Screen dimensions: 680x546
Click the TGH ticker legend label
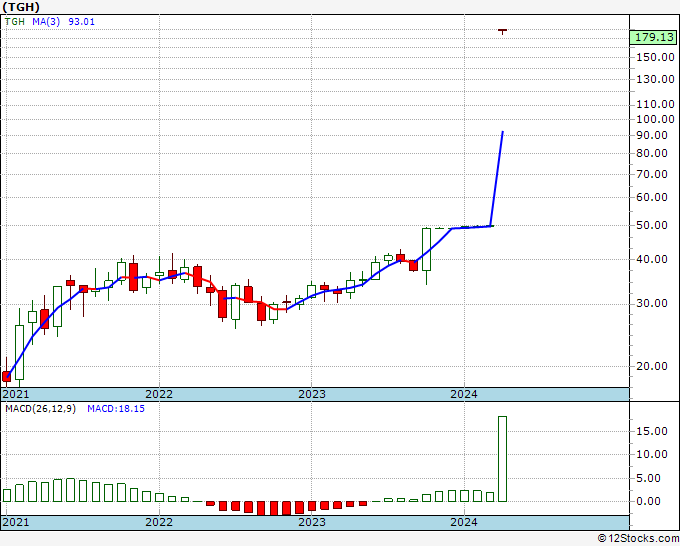(15, 22)
